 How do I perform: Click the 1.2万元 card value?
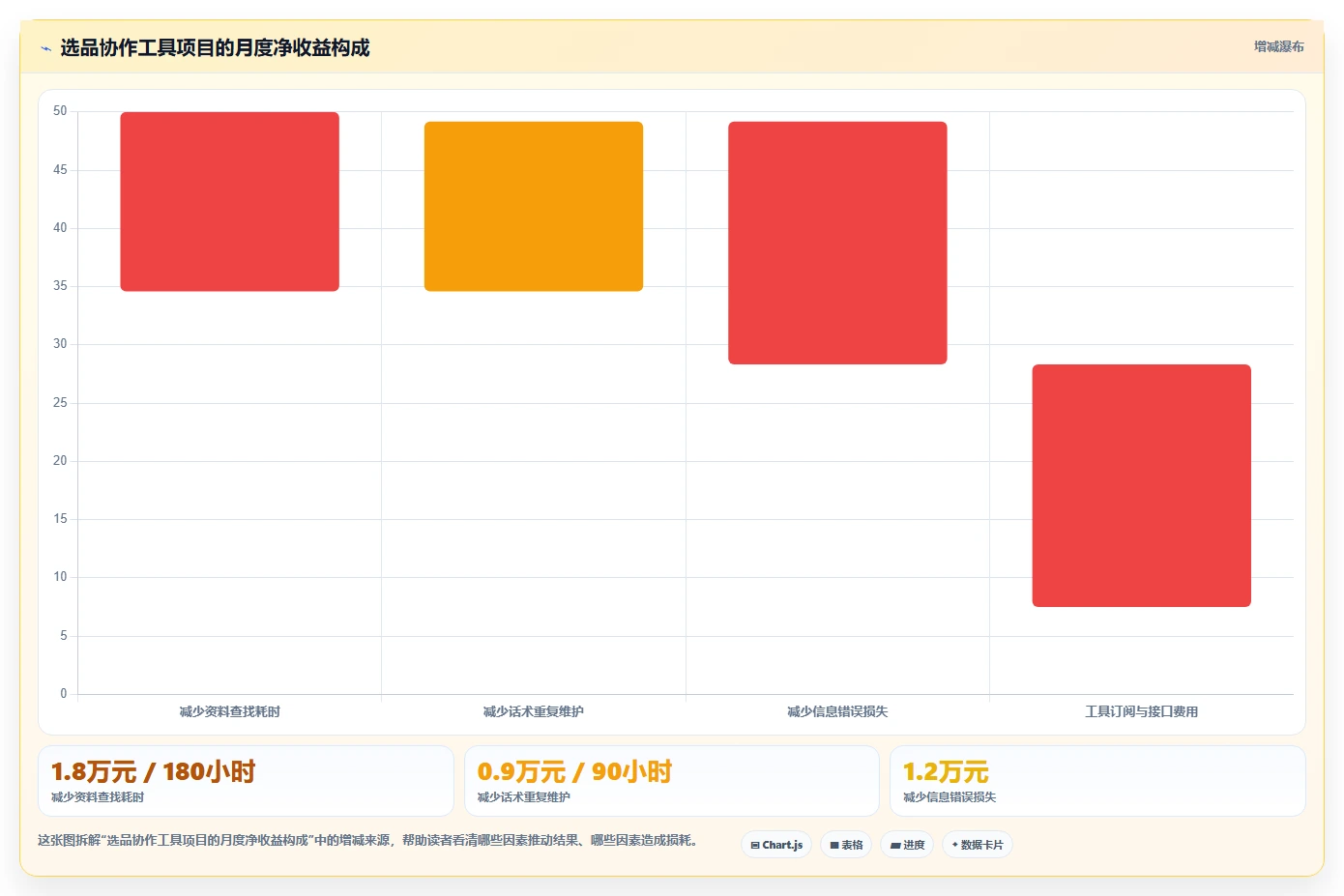[x=946, y=771]
